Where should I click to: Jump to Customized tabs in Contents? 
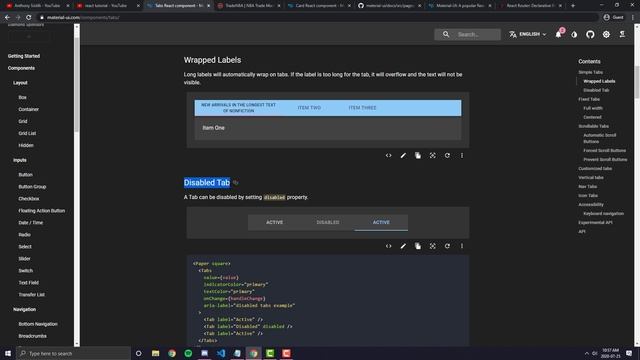point(595,169)
